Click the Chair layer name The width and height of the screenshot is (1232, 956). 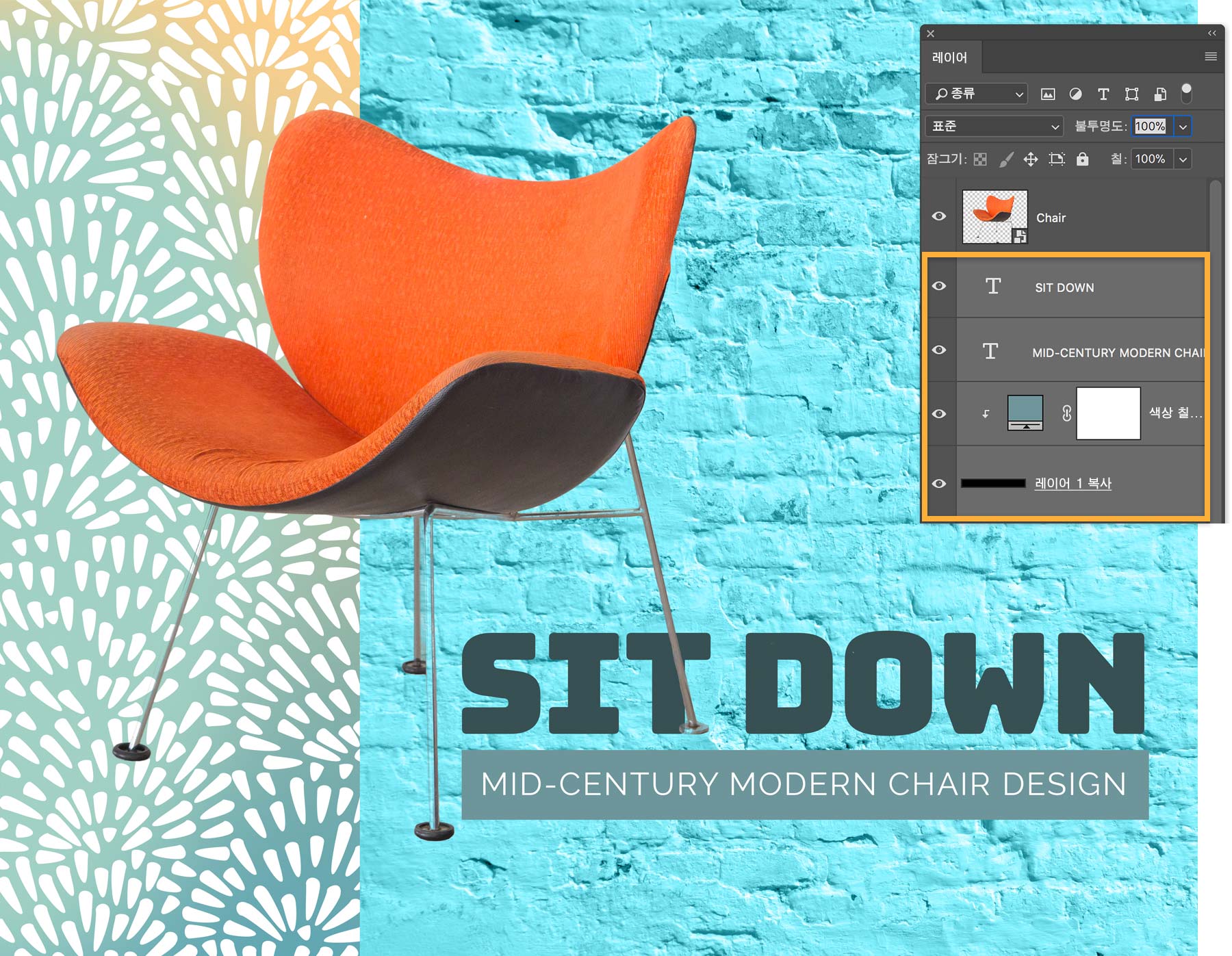(1051, 218)
